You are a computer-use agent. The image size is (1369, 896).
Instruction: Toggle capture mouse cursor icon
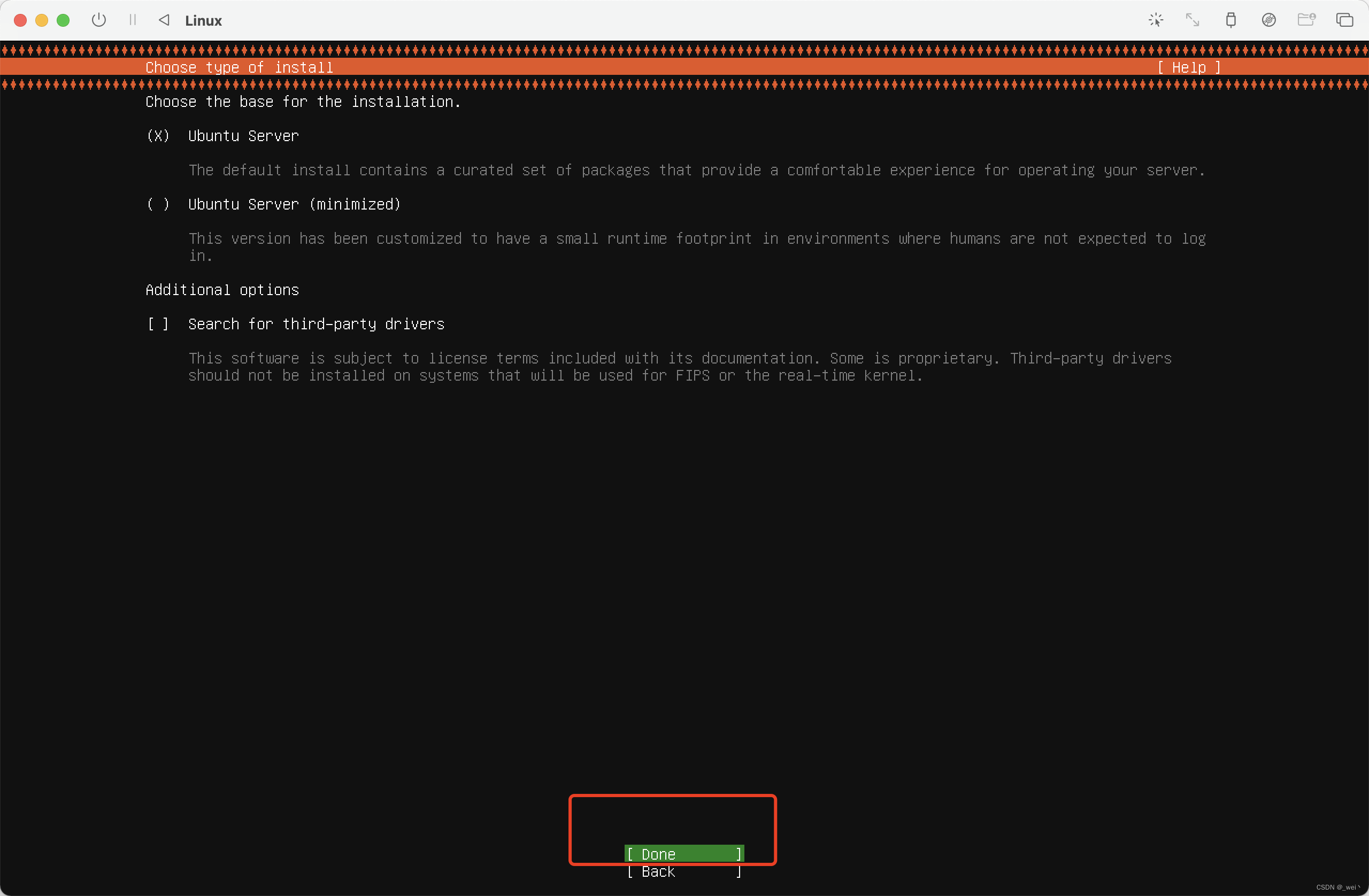1156,20
